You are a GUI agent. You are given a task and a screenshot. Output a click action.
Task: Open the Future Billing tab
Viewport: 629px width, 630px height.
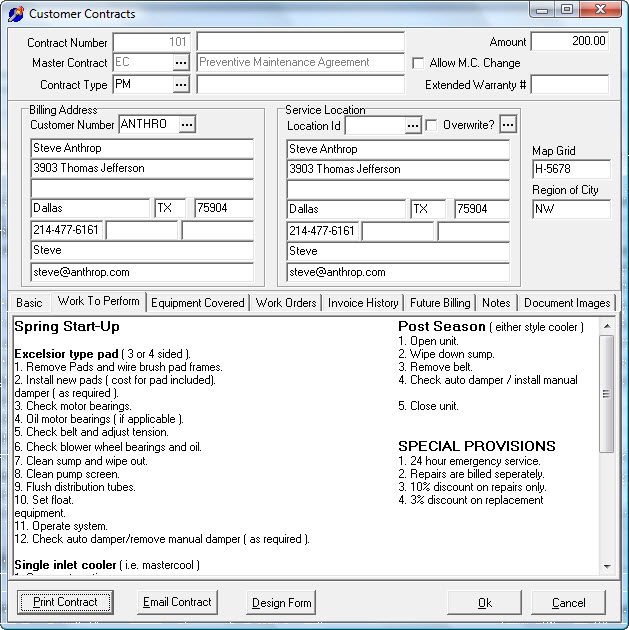[440, 303]
